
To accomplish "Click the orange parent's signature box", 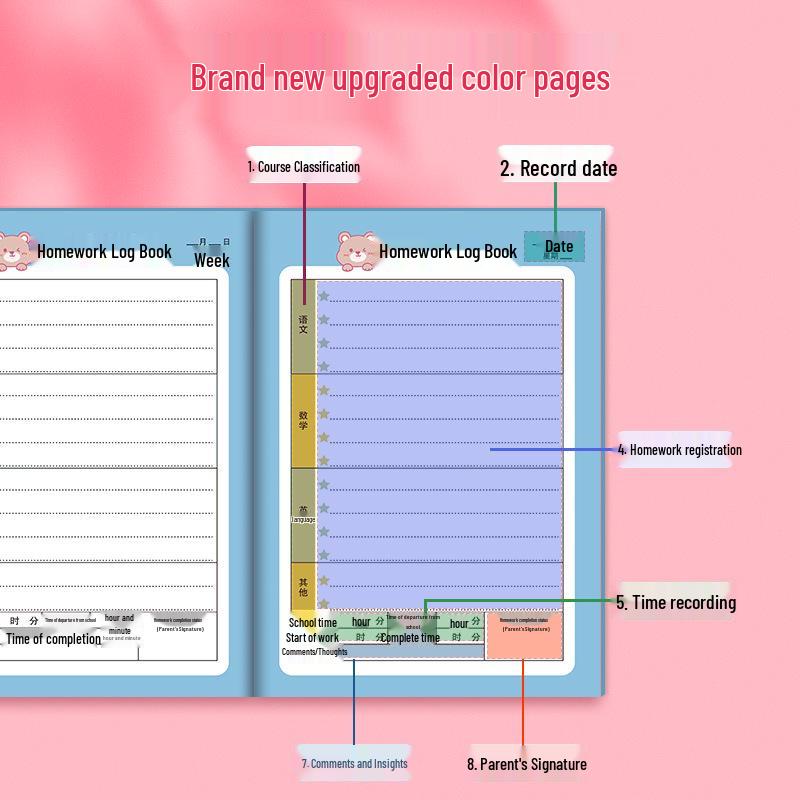I will 524,636.
